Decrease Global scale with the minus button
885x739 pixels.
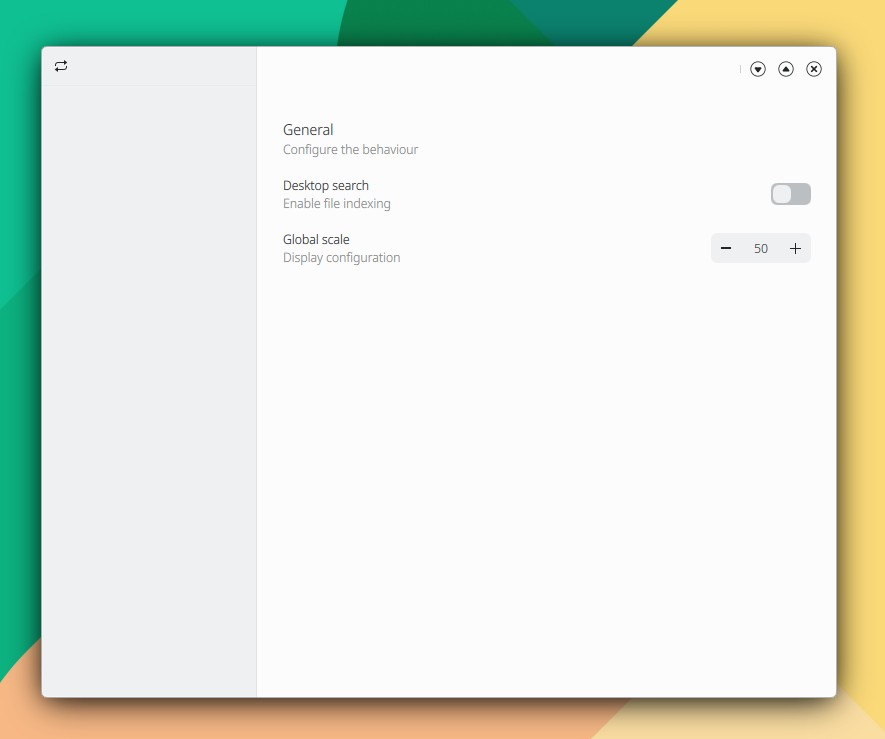[726, 248]
